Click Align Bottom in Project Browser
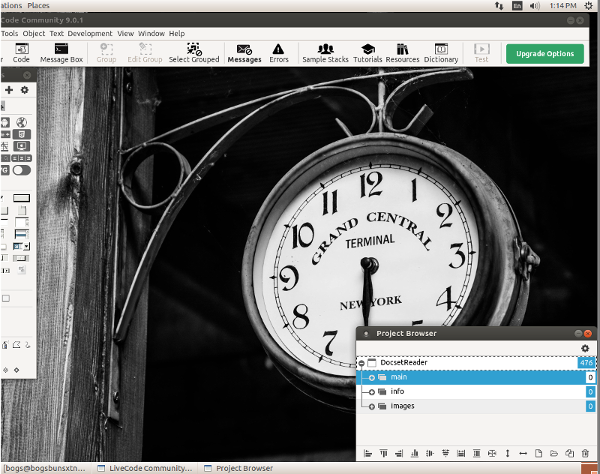The height and width of the screenshot is (474, 600). (x=414, y=453)
